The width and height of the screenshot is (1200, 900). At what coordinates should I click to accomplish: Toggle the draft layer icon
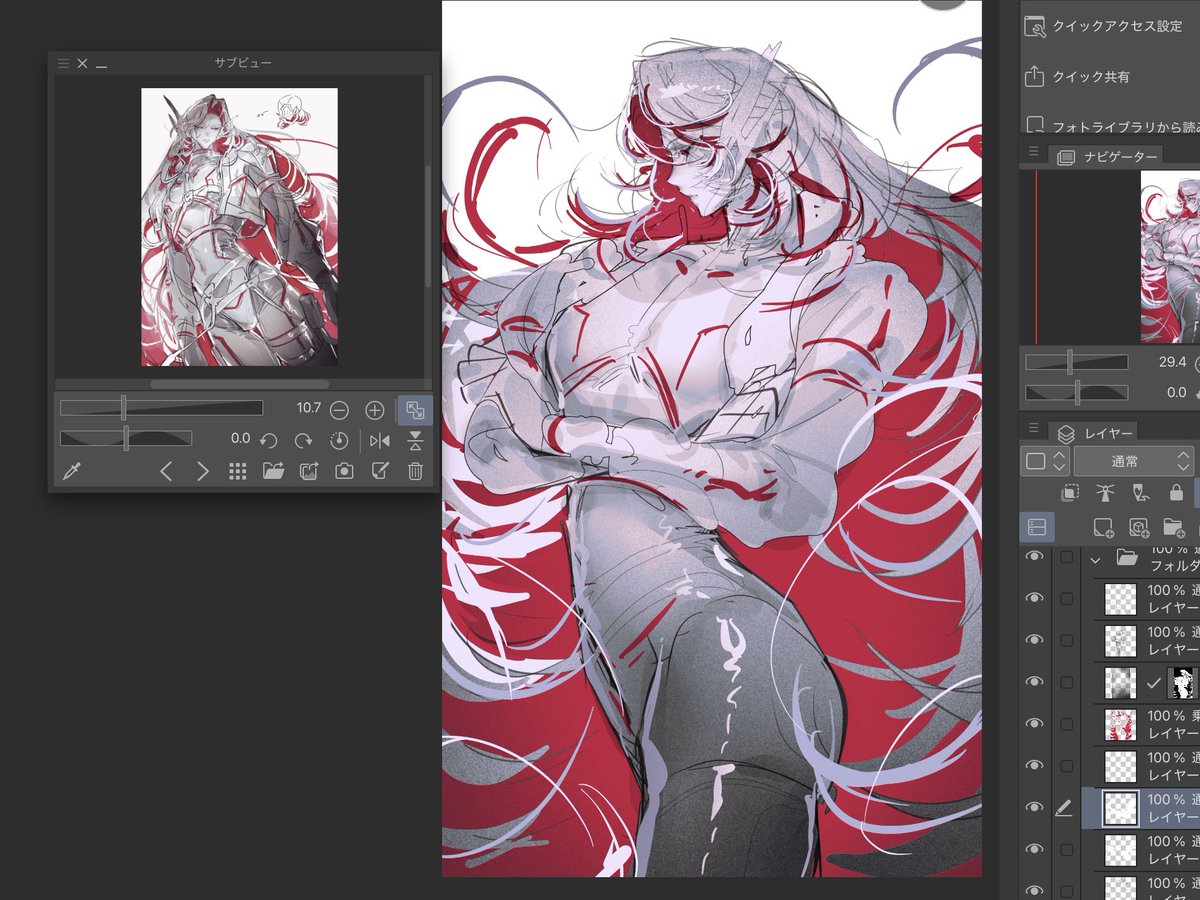[x=1140, y=493]
